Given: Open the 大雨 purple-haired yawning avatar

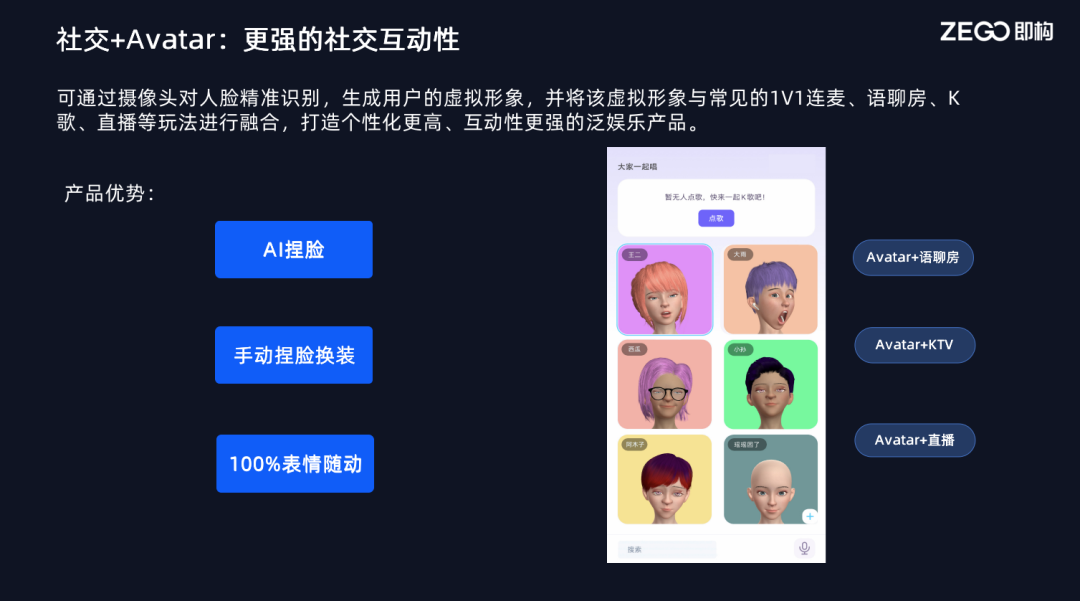Looking at the screenshot, I should click(771, 289).
